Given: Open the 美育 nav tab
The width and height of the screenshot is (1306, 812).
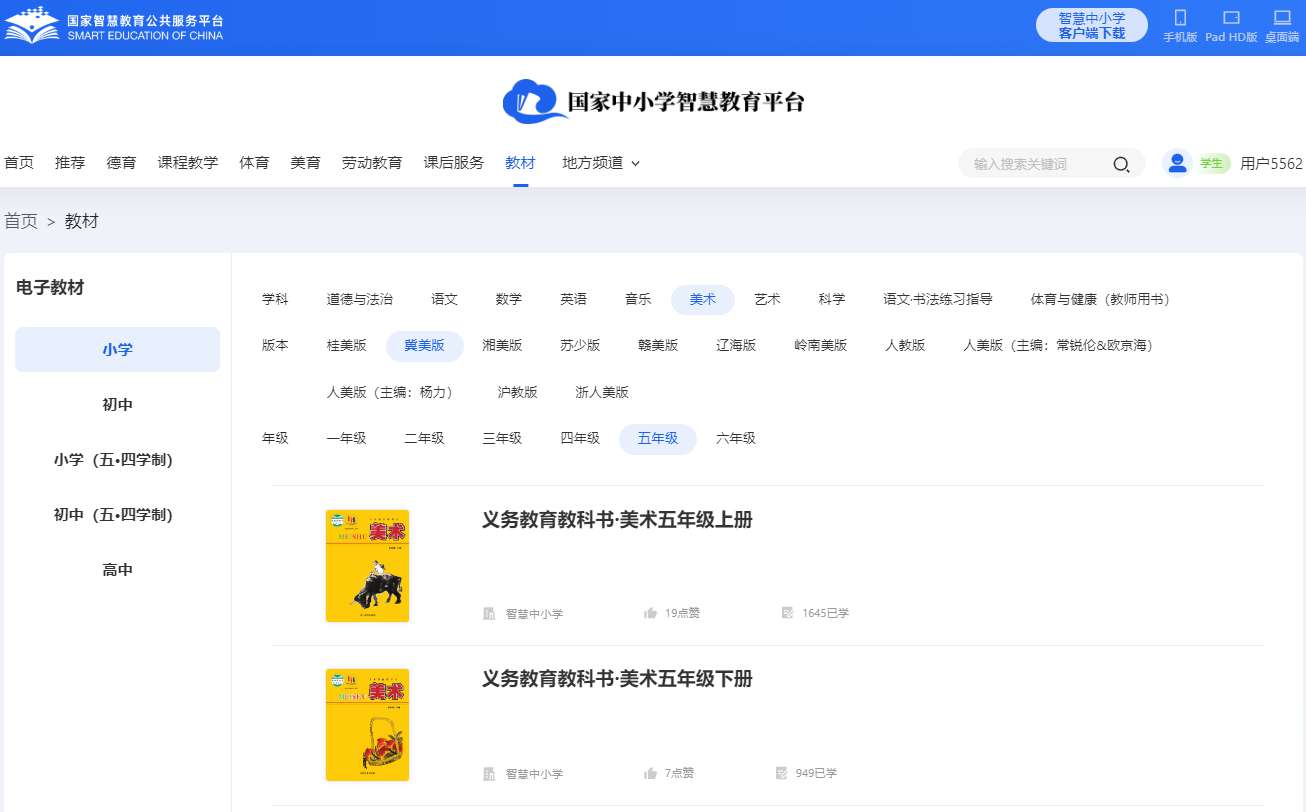Looking at the screenshot, I should point(305,163).
